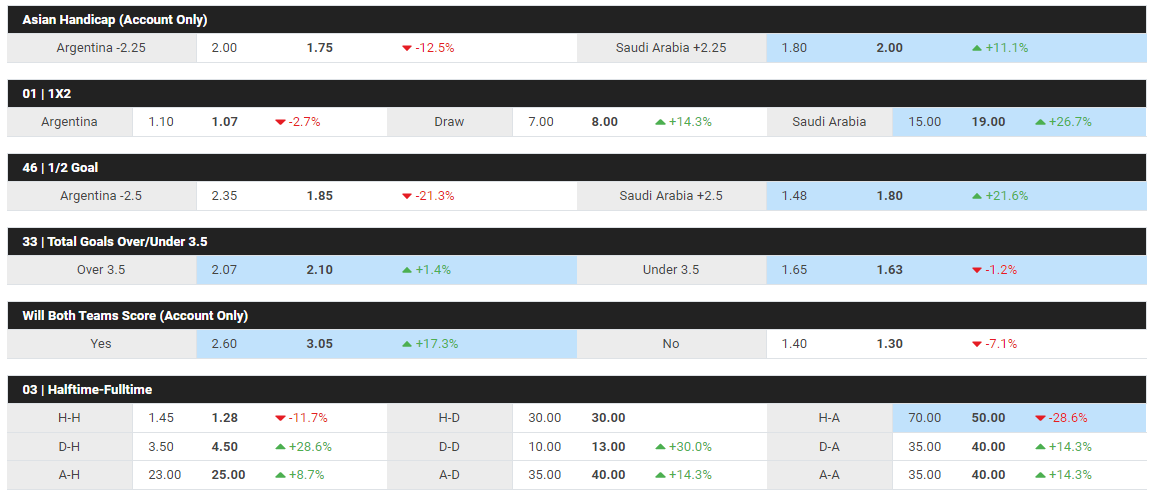
Task: Click green up arrow beside +11.1%
Action: 976,48
